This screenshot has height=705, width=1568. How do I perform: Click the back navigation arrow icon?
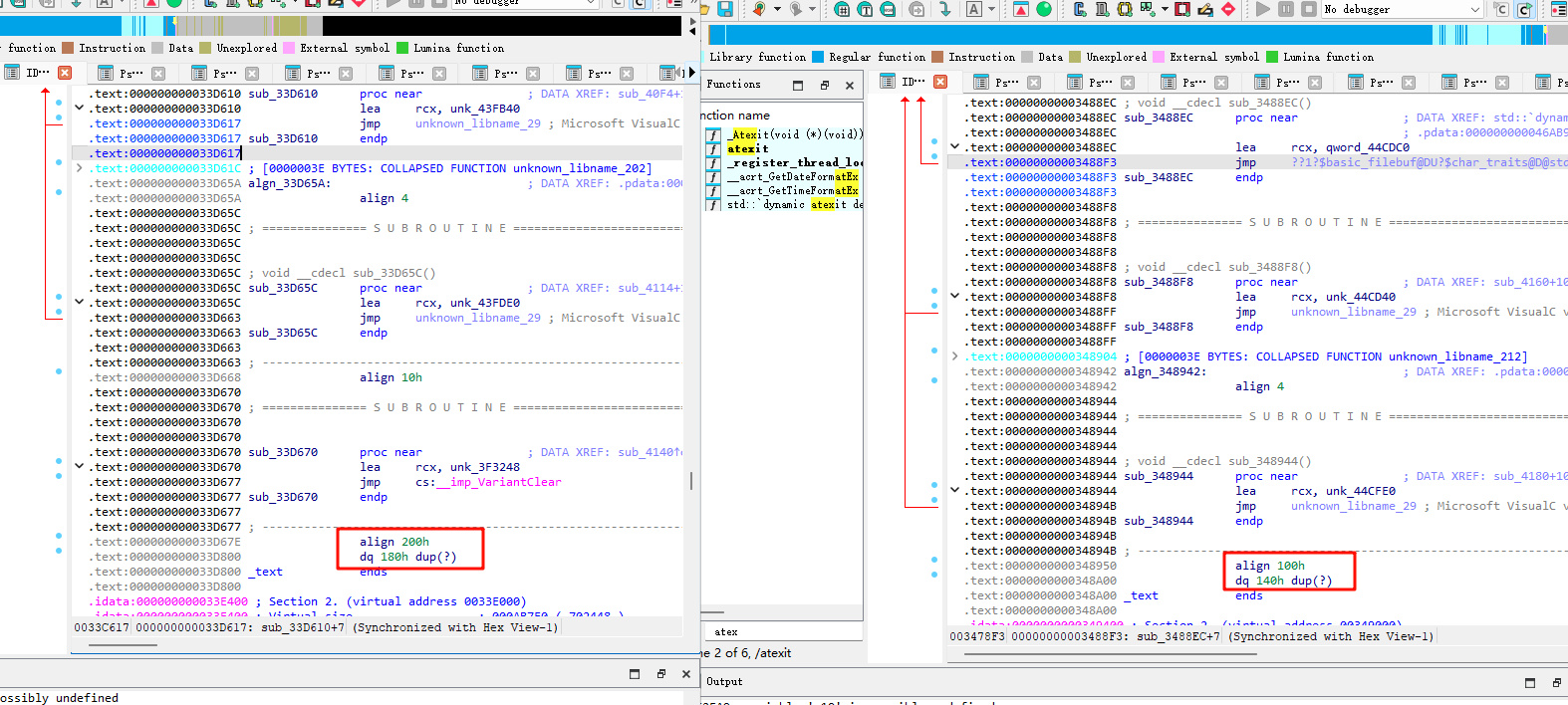(759, 9)
